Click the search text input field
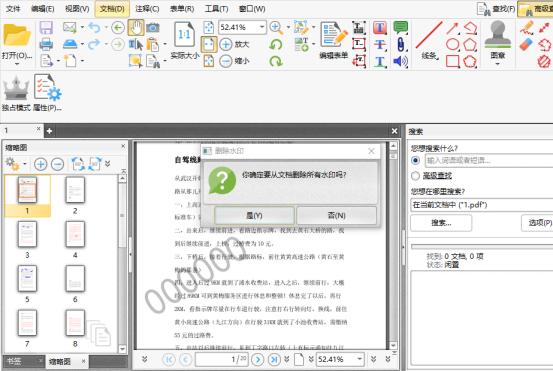 click(x=489, y=160)
